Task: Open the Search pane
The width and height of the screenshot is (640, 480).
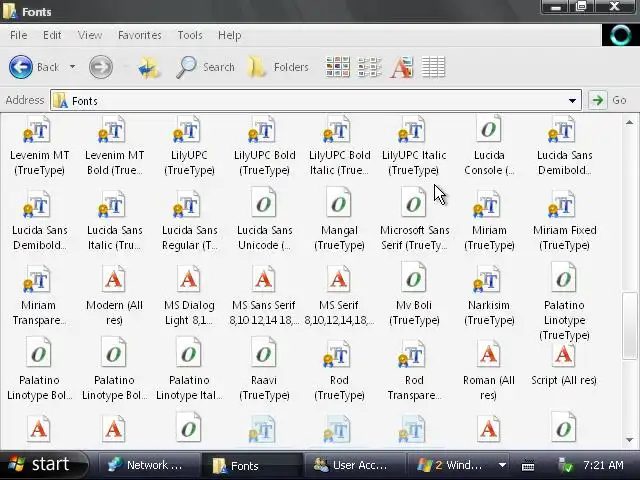Action: point(205,67)
